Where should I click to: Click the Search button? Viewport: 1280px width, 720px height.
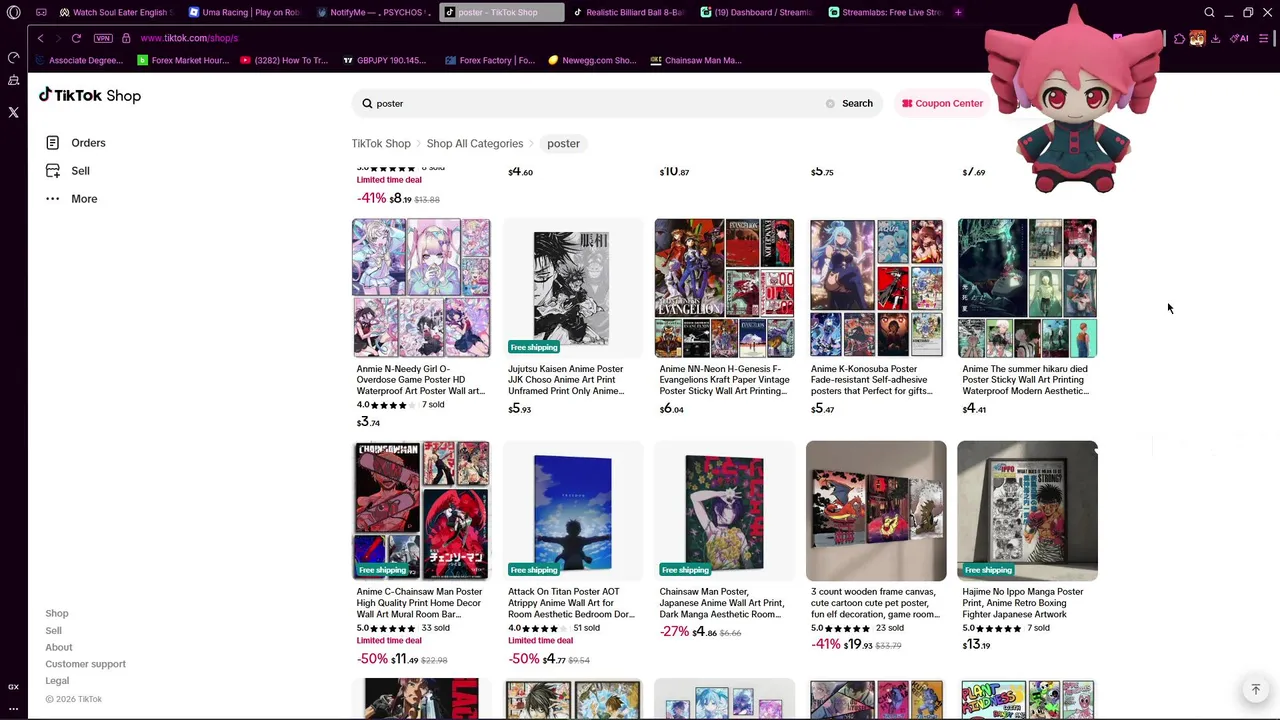857,103
